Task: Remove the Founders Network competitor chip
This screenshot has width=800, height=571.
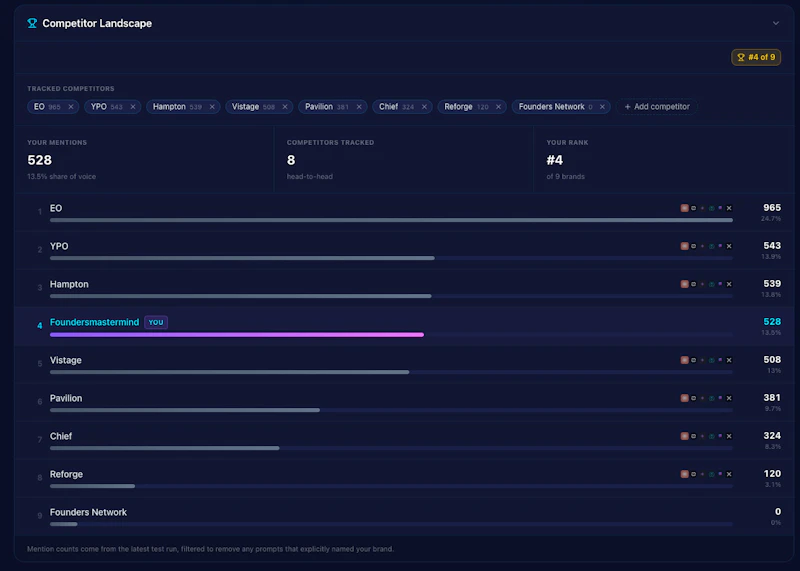Action: pos(602,107)
